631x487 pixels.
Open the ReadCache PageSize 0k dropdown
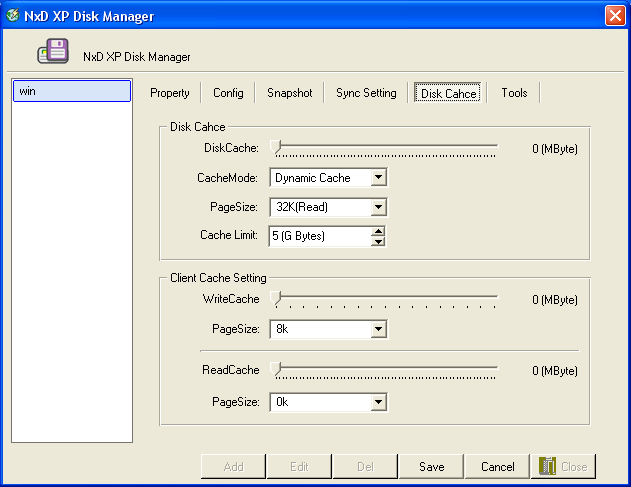(378, 402)
